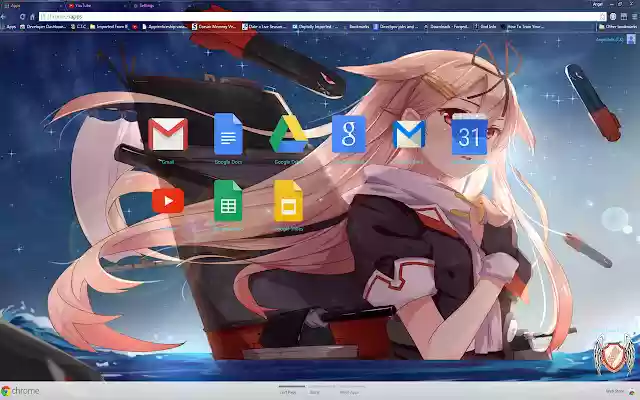Expand the Bookmarks folder in the bookmarks bar
The width and height of the screenshot is (640, 400).
tap(356, 27)
